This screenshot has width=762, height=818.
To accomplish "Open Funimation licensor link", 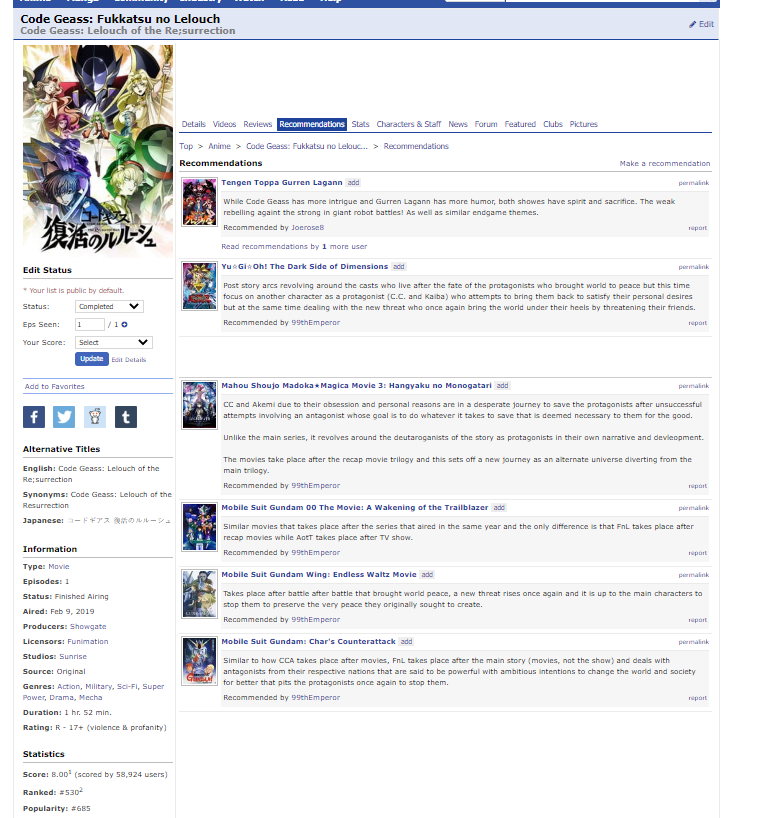I will [x=88, y=641].
